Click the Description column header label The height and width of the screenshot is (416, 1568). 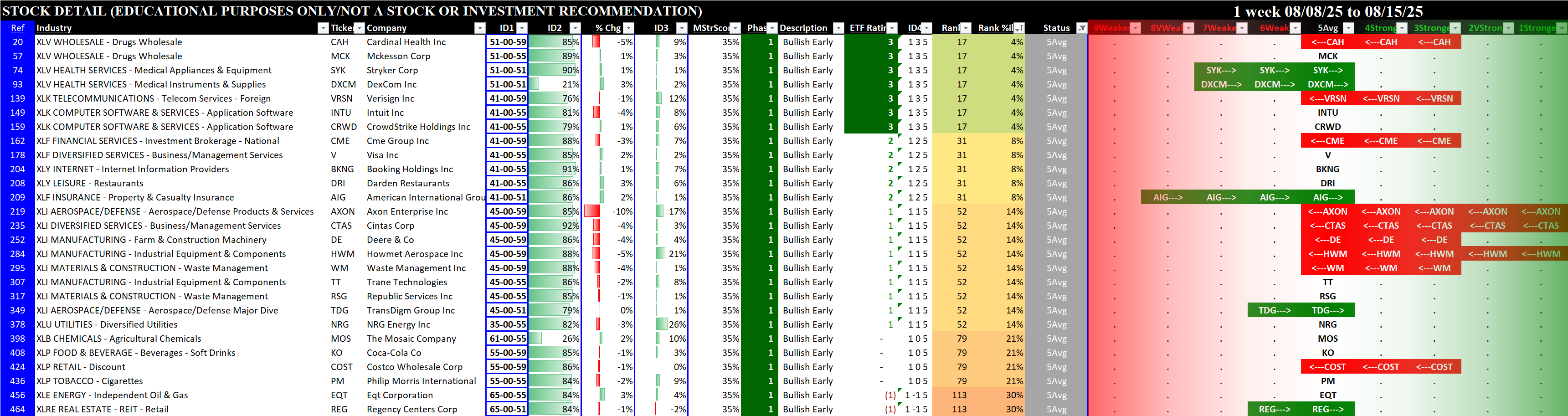pos(803,28)
